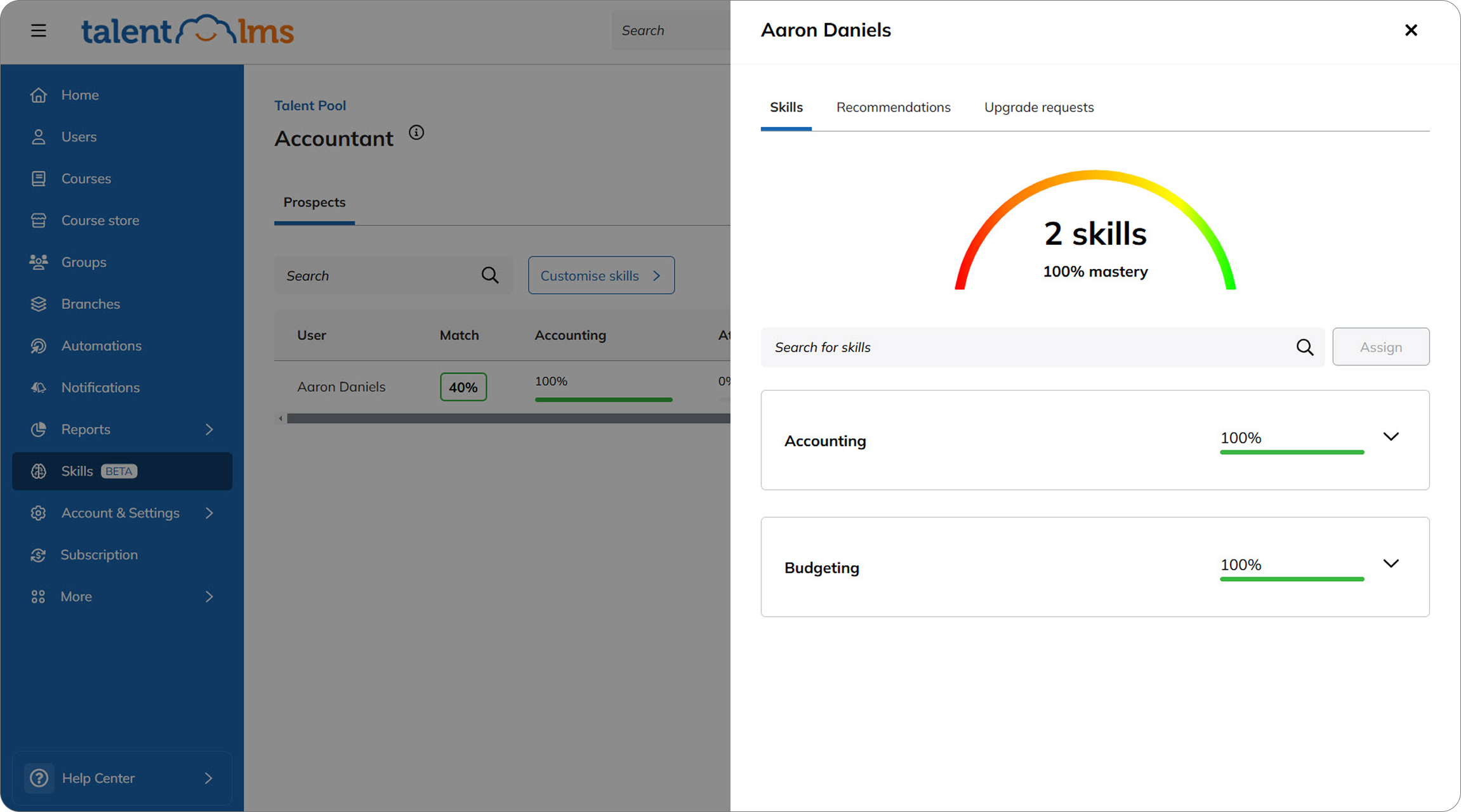1461x812 pixels.
Task: Click the BETA badge next to Skills
Action: point(119,471)
